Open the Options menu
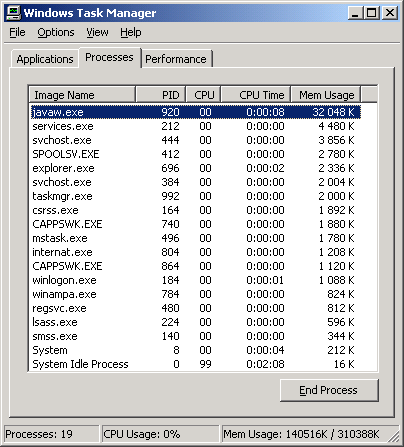The height and width of the screenshot is (447, 404). click(56, 32)
